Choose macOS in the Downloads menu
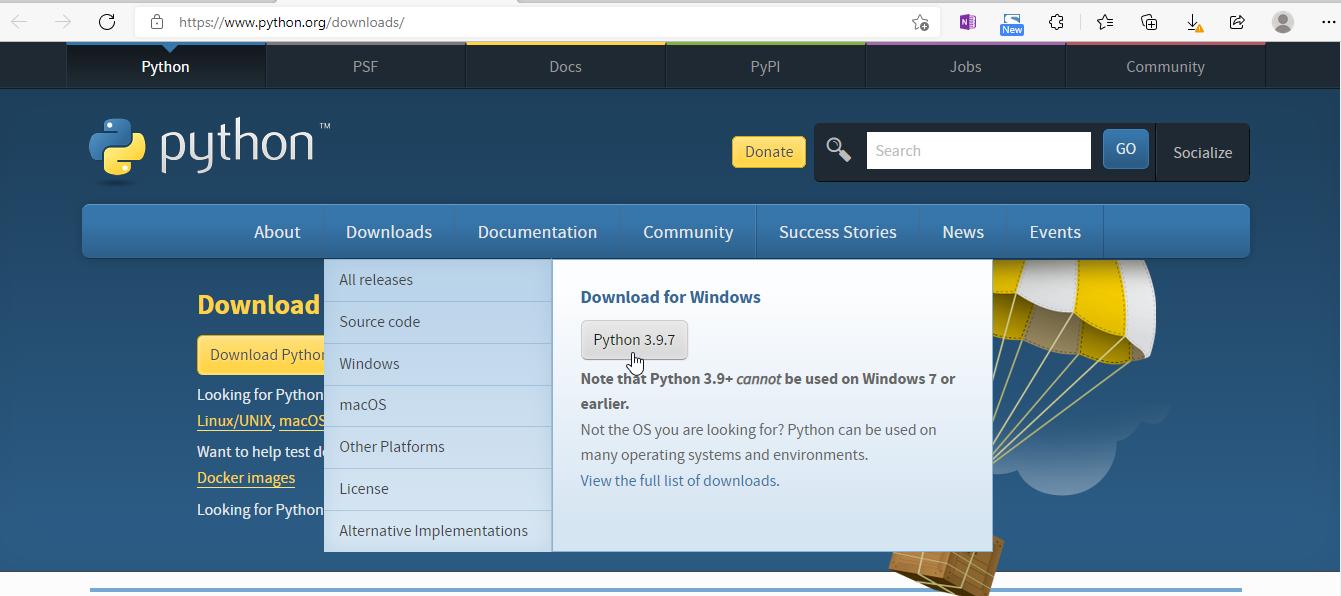Viewport: 1341px width, 596px height. (363, 405)
